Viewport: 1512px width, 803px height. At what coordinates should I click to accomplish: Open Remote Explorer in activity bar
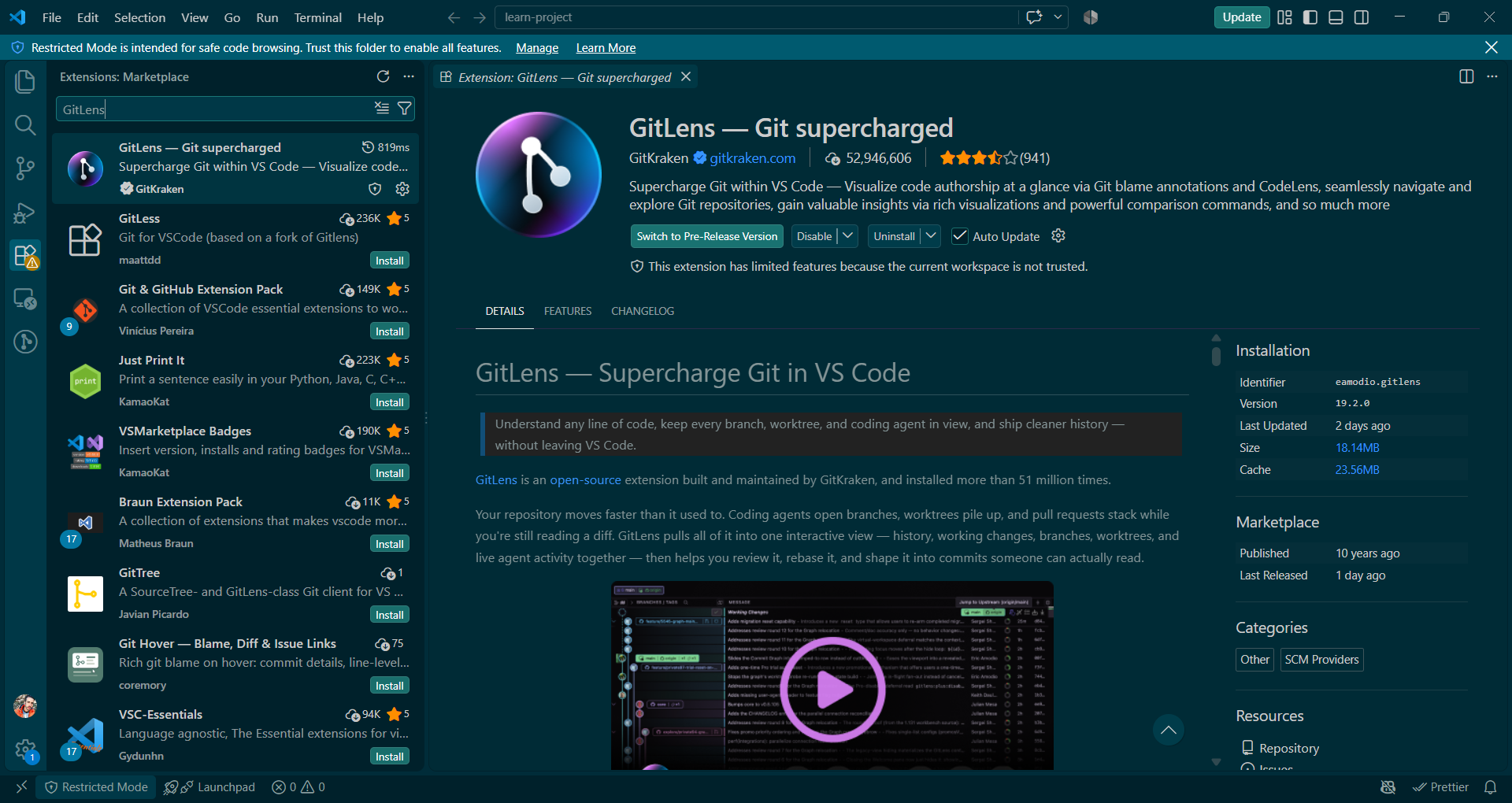(x=25, y=298)
